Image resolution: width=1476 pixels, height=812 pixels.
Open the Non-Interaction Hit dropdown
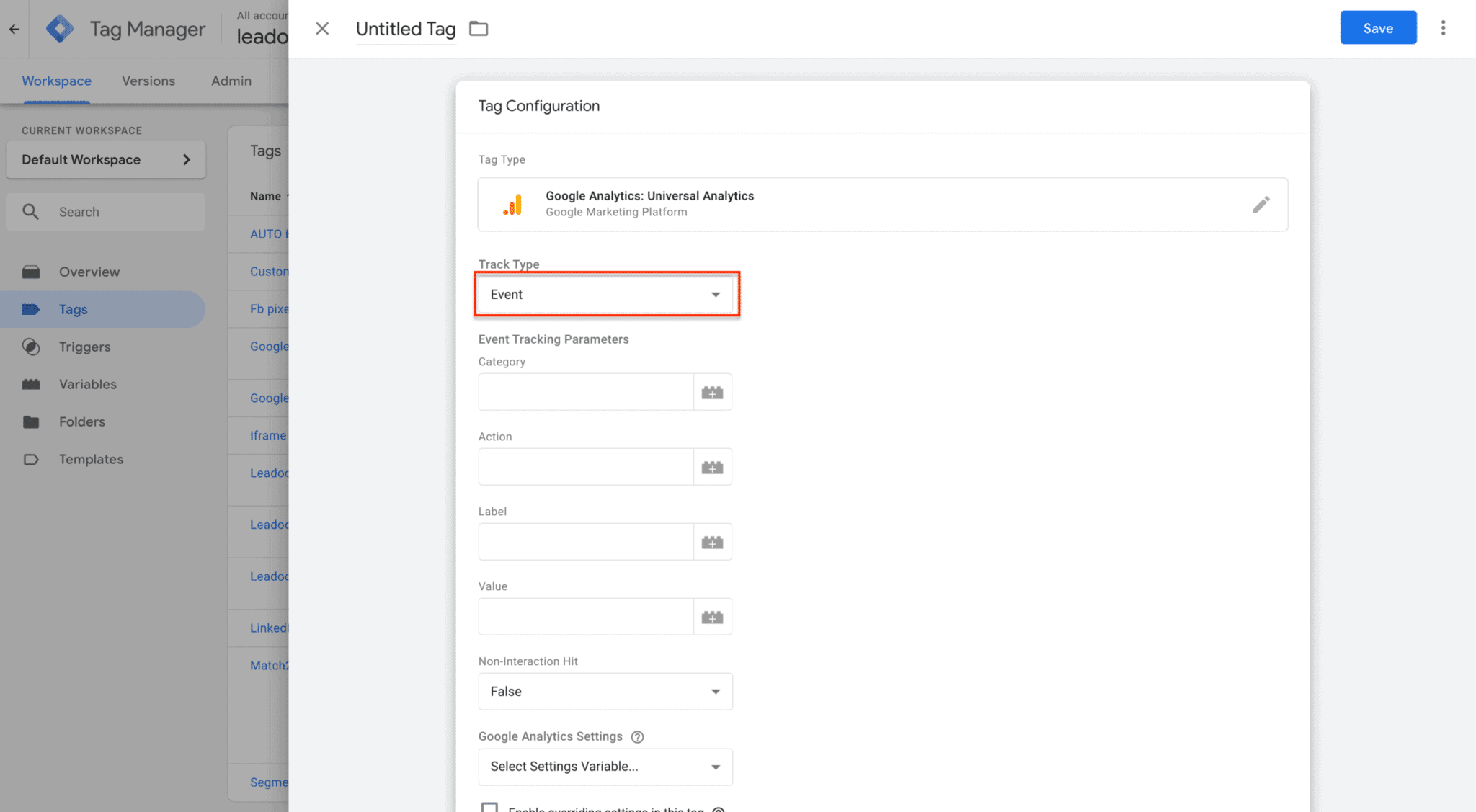point(605,691)
